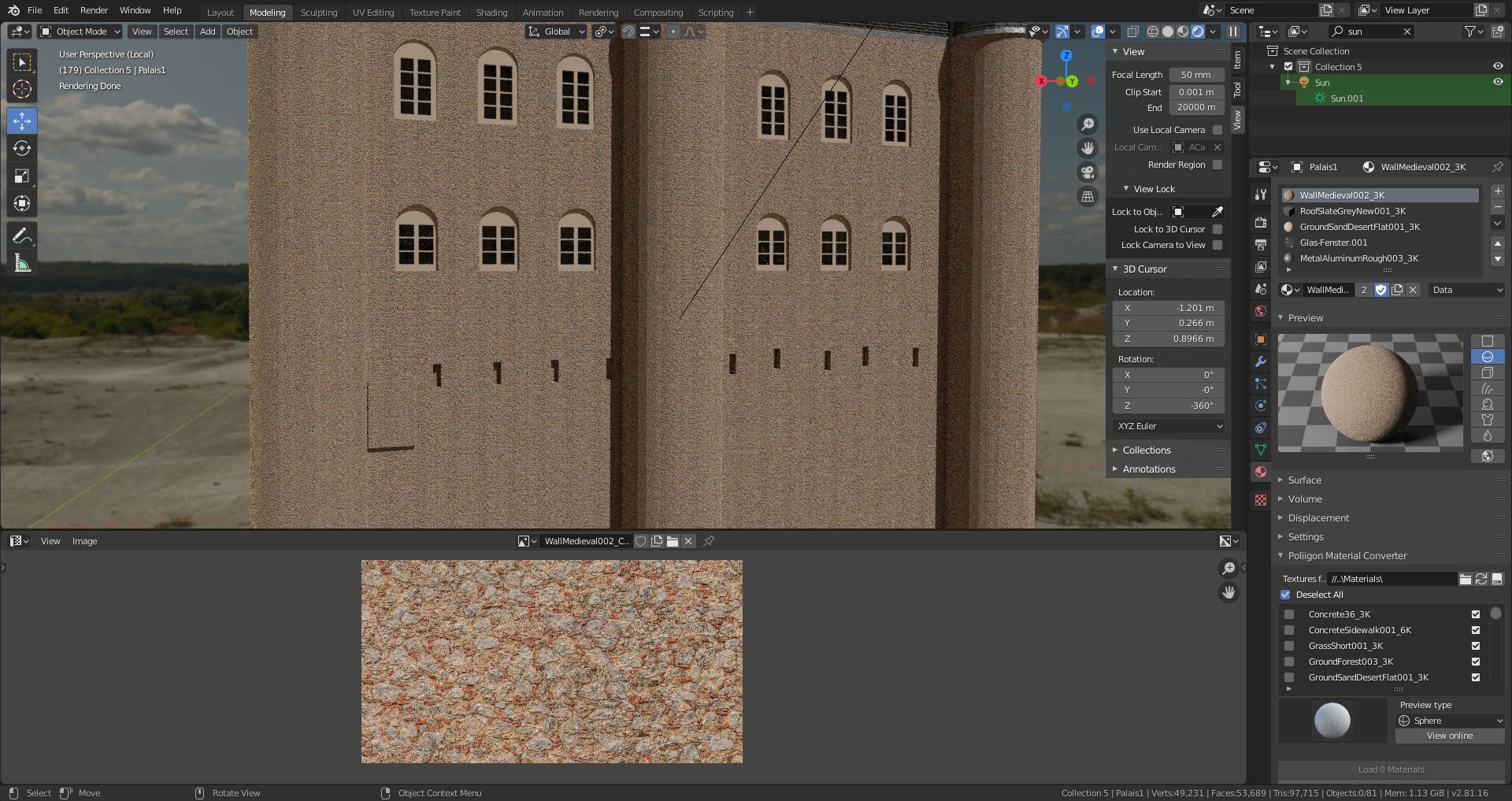Open Modifier Properties via wrench icon
The width and height of the screenshot is (1512, 801).
point(1260,362)
